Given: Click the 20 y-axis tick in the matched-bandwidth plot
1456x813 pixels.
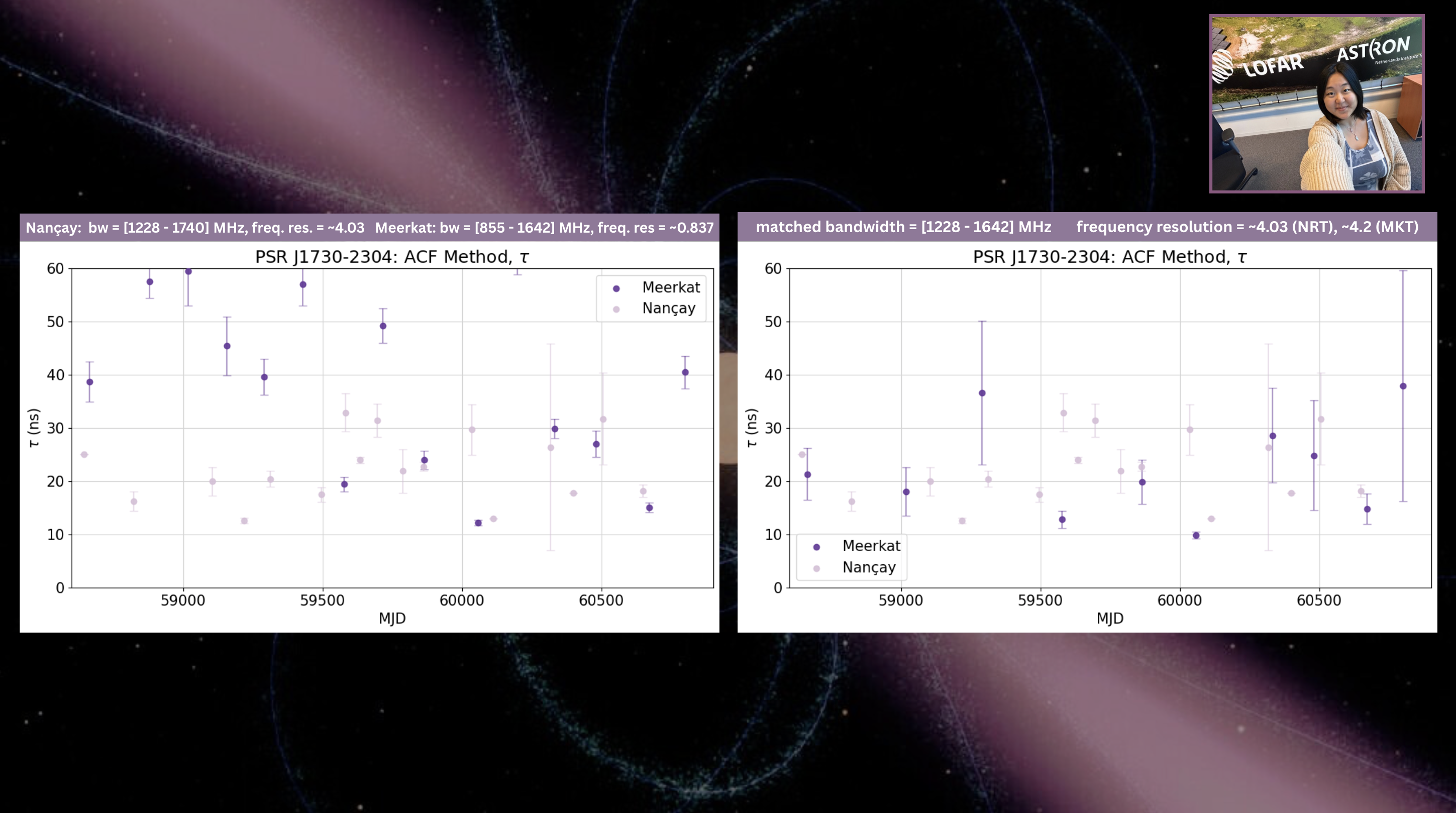Looking at the screenshot, I should point(773,482).
